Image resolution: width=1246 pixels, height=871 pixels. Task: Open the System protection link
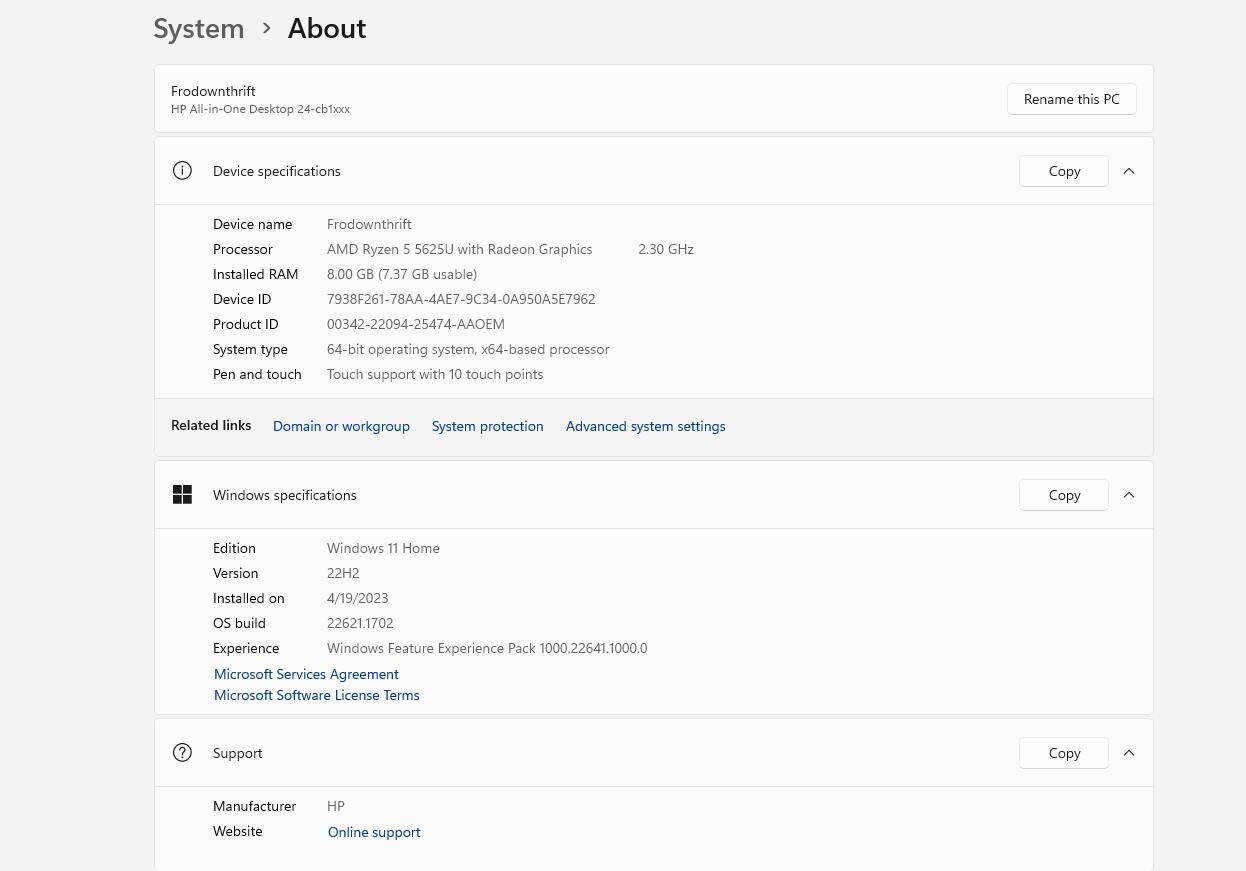tap(487, 426)
